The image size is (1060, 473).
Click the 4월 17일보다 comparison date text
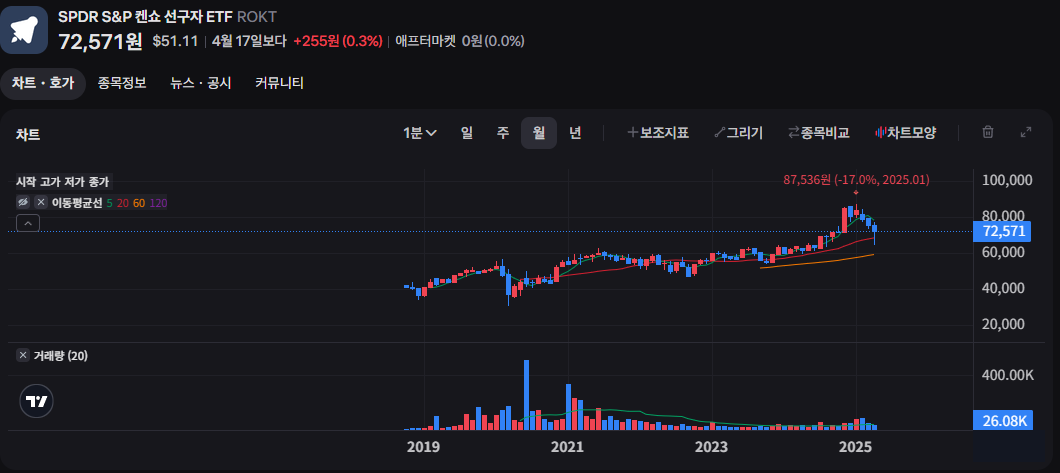[249, 41]
